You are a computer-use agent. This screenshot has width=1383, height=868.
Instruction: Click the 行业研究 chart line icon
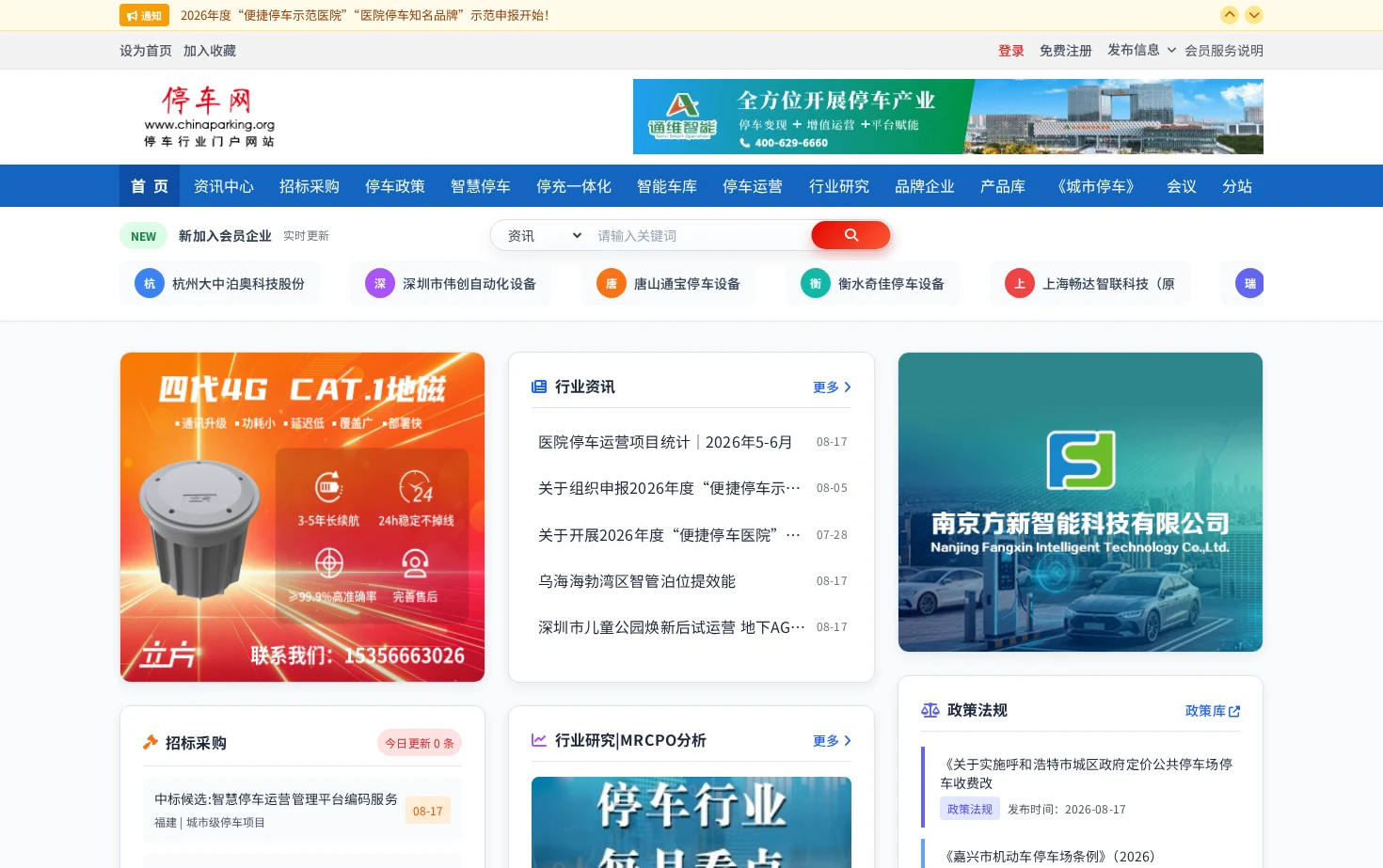[x=539, y=740]
